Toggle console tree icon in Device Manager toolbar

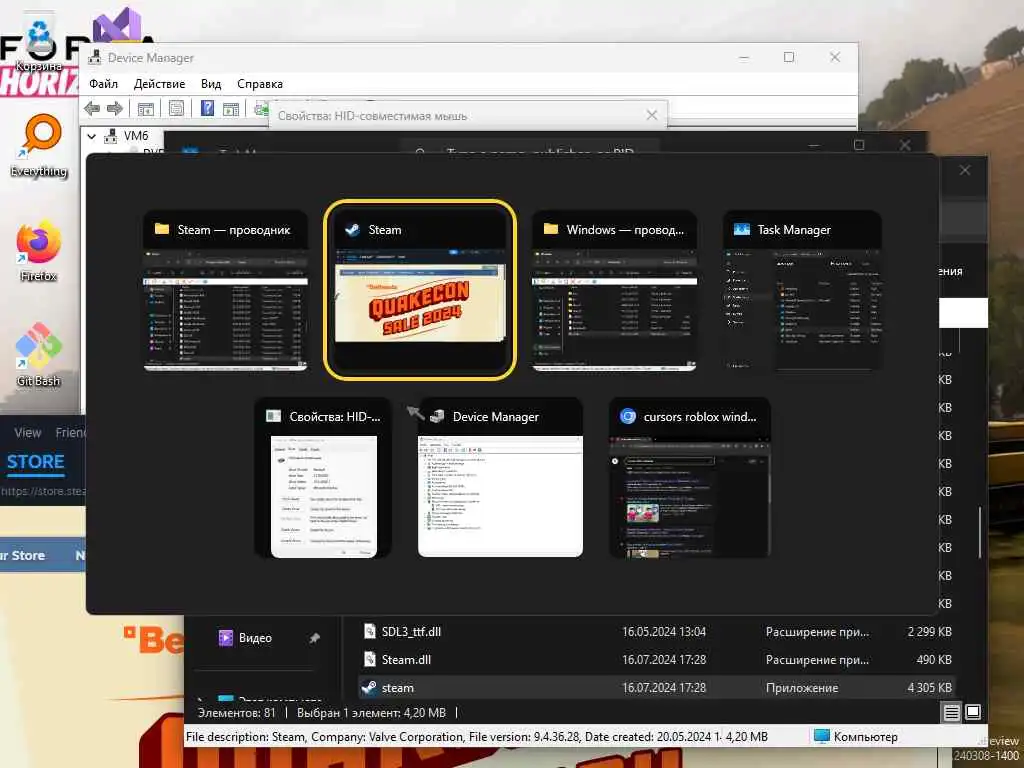tap(146, 108)
